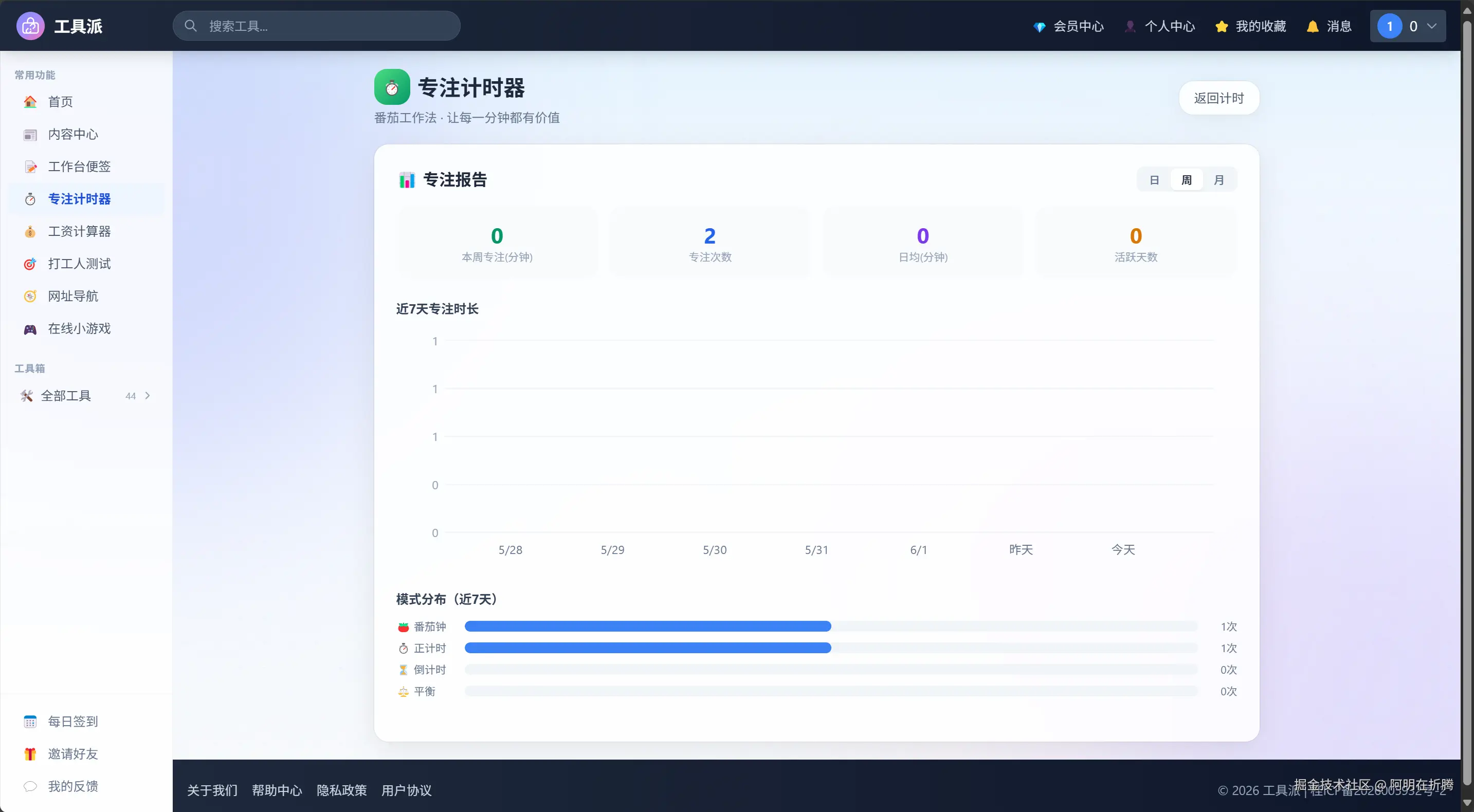The height and width of the screenshot is (812, 1474).
Task: Click the 在线小游戏 sidebar label
Action: point(80,329)
